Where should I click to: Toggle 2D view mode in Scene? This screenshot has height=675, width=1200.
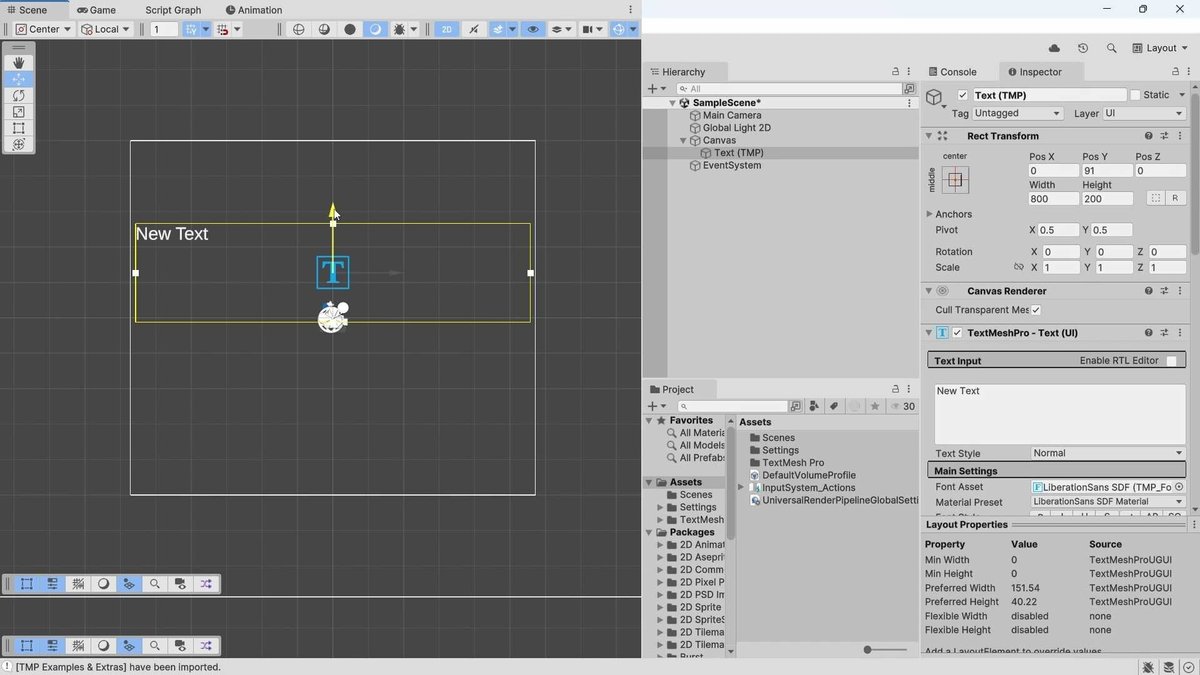coord(447,29)
